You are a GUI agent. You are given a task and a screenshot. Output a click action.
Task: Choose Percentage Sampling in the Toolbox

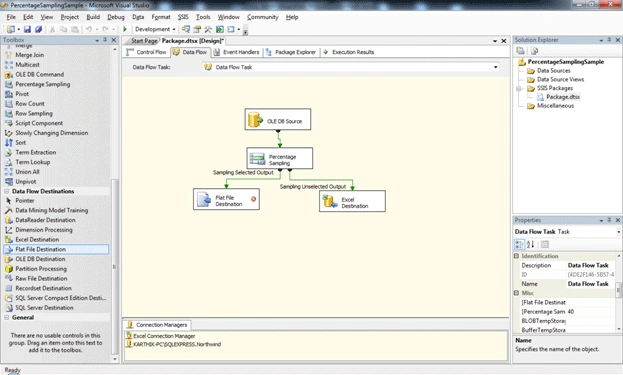point(43,84)
